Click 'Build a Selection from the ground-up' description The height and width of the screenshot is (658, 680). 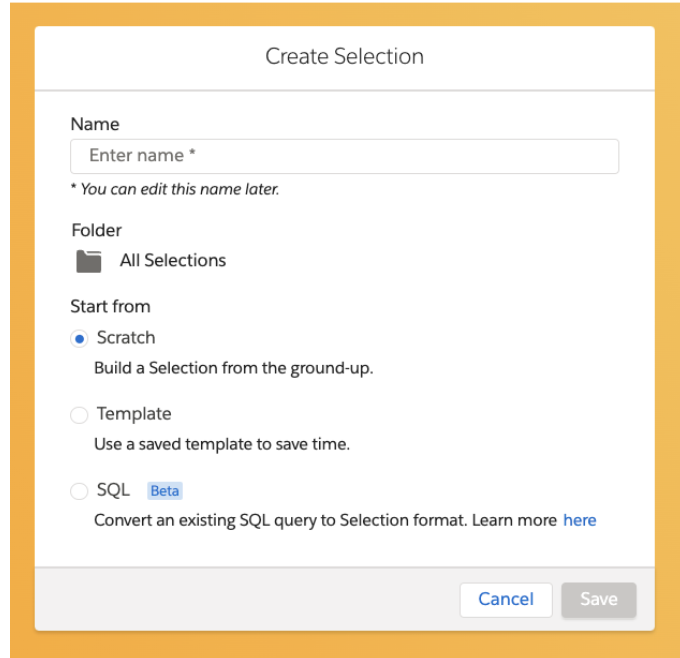(233, 368)
